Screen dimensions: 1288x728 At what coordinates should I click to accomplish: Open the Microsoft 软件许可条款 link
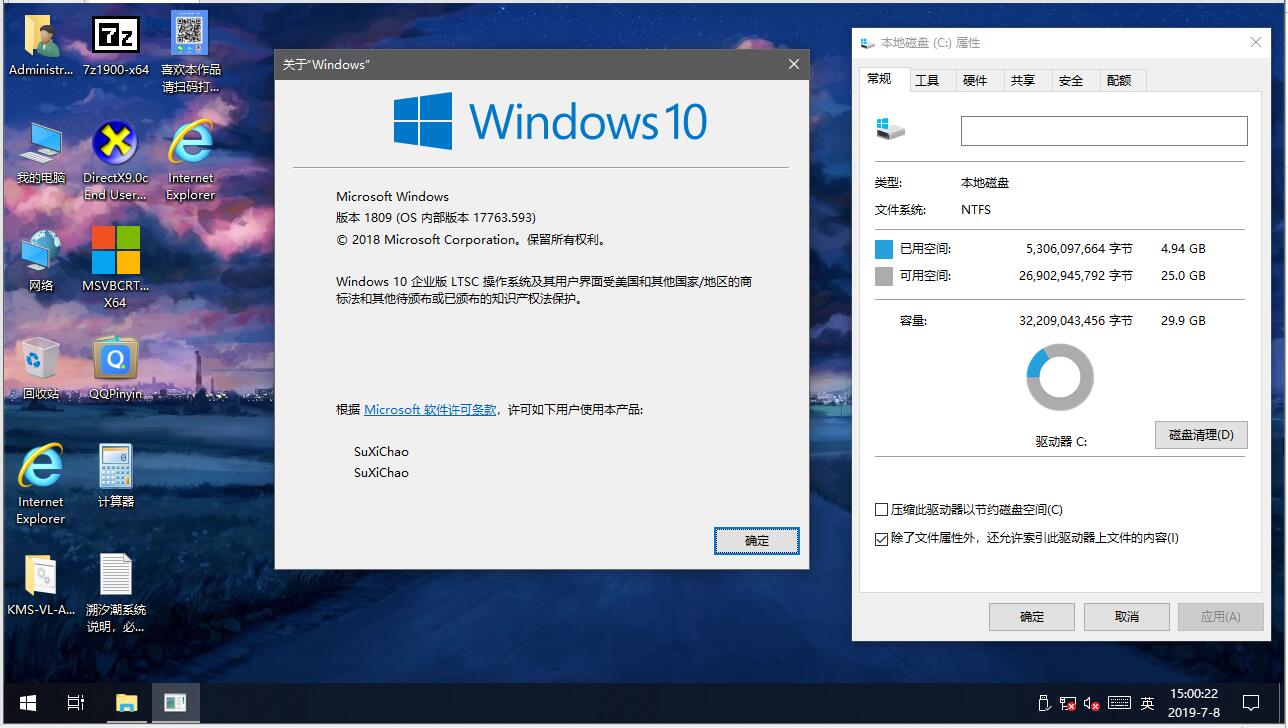pos(430,409)
